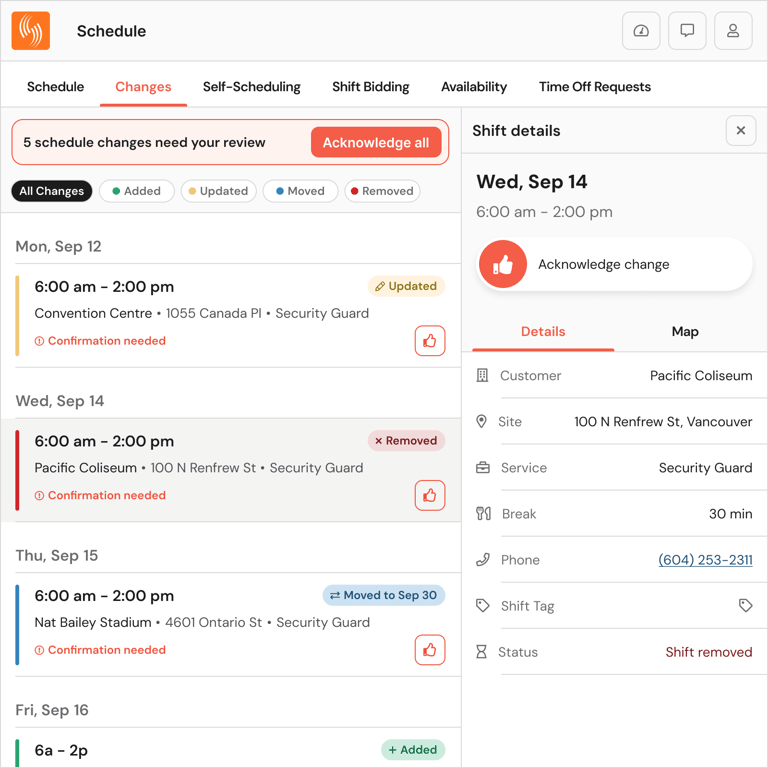The image size is (768, 768).
Task: Filter by All Changes pill
Action: (x=51, y=191)
